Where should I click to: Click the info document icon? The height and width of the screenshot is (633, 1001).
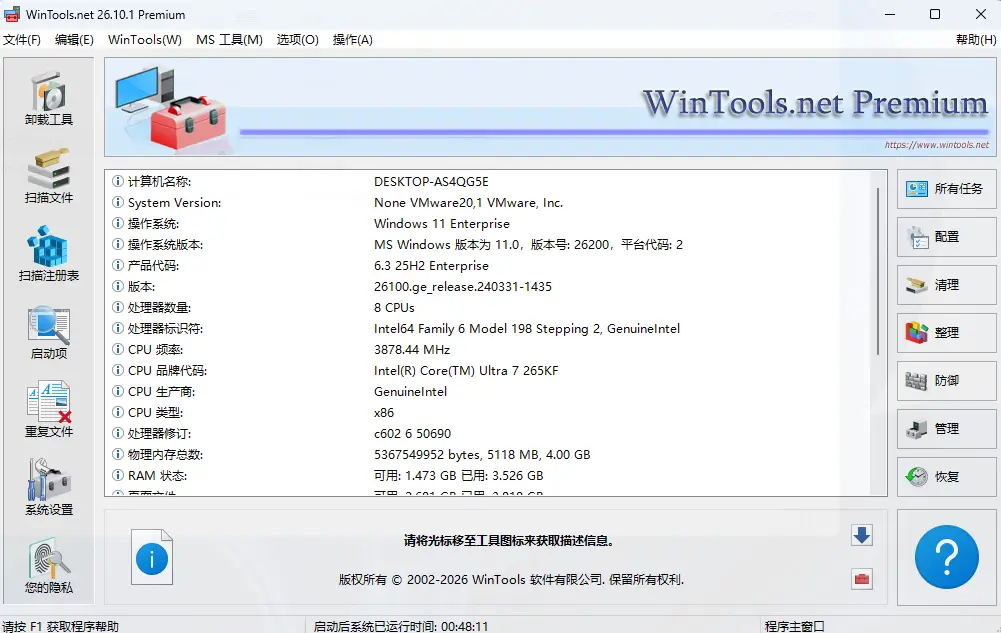coord(152,557)
